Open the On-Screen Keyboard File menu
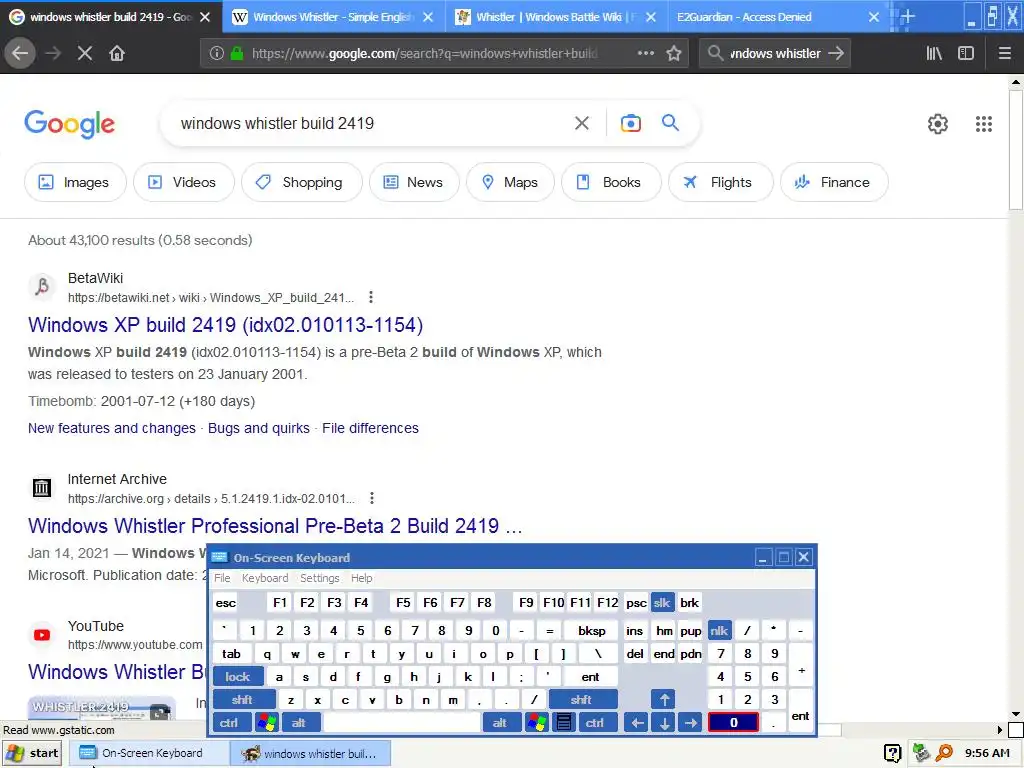Viewport: 1024px width, 768px height. click(222, 578)
